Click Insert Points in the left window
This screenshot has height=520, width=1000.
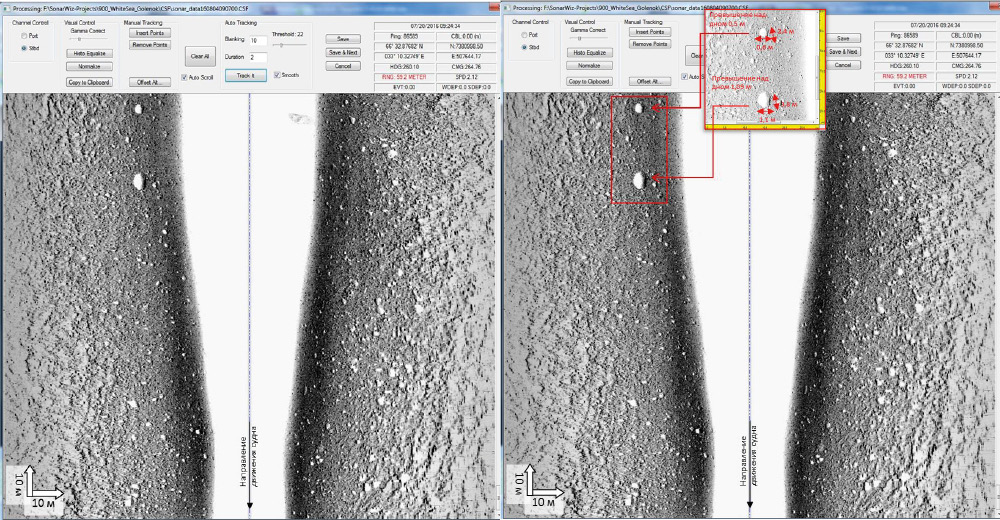pos(150,33)
